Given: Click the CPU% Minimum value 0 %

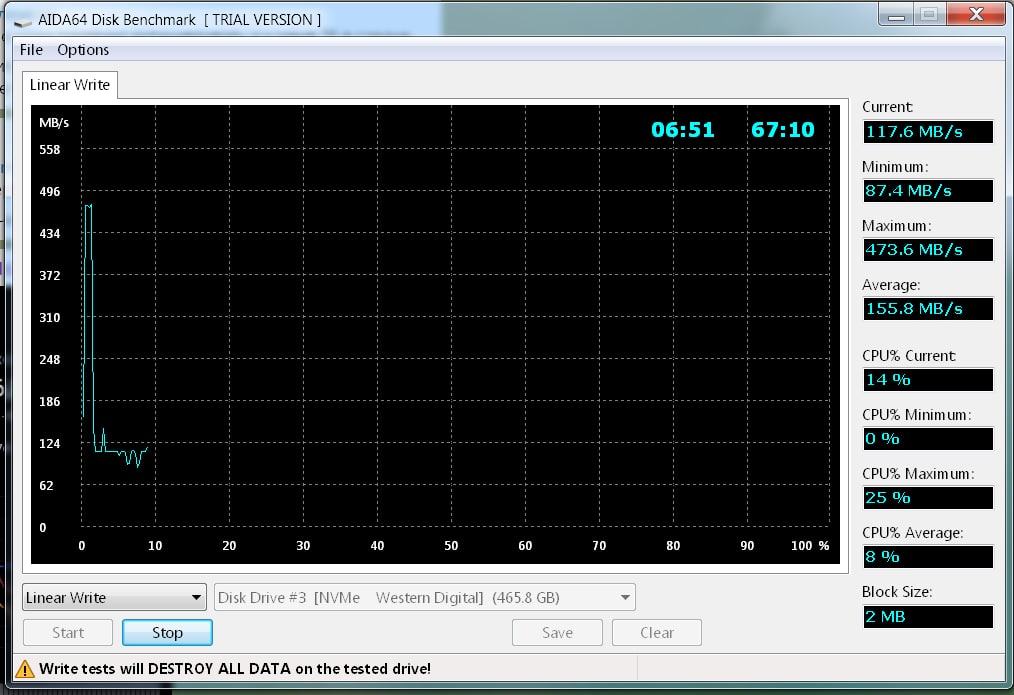Looking at the screenshot, I should click(x=928, y=439).
